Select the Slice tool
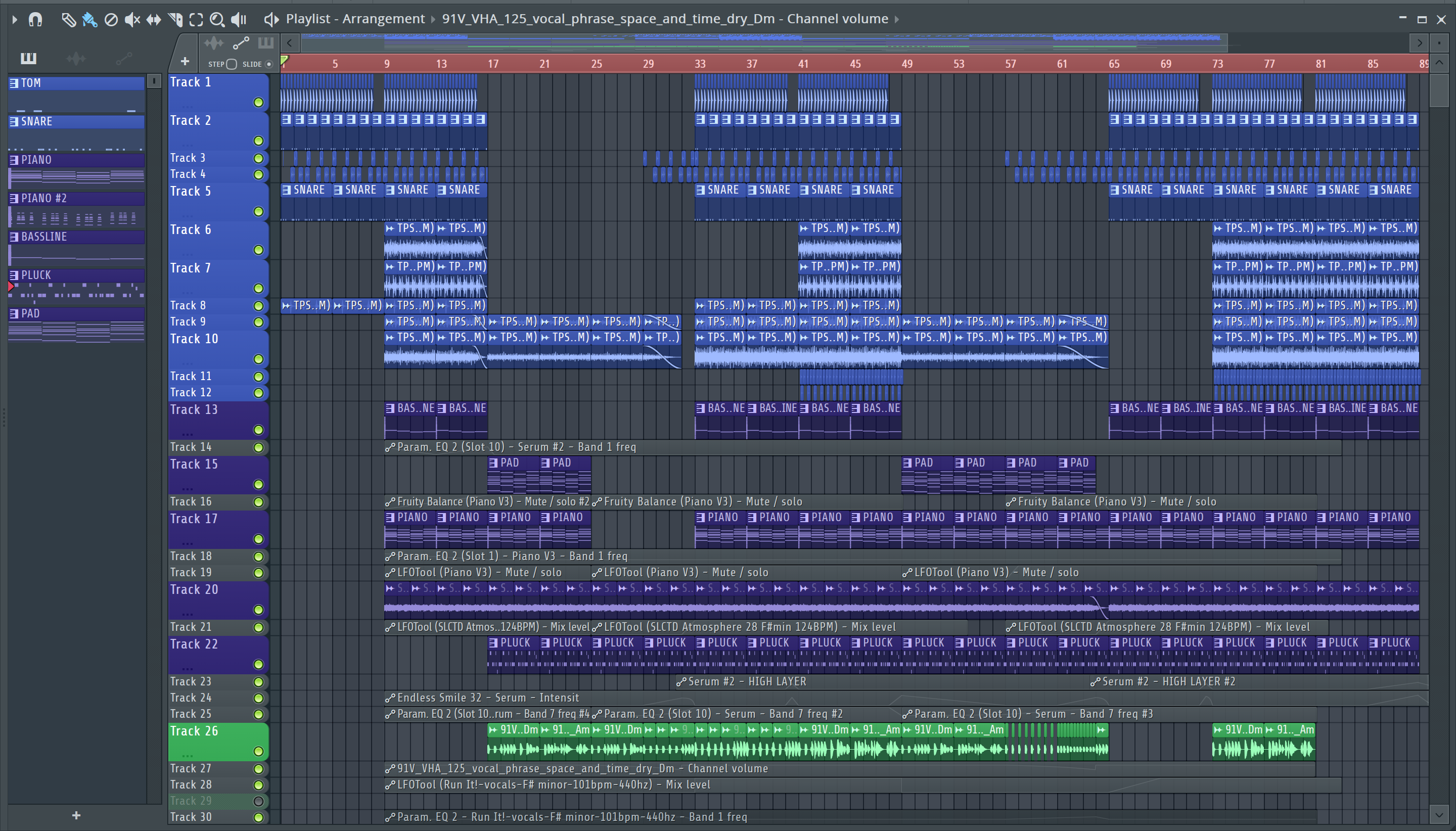Image resolution: width=1456 pixels, height=831 pixels. pyautogui.click(x=175, y=19)
